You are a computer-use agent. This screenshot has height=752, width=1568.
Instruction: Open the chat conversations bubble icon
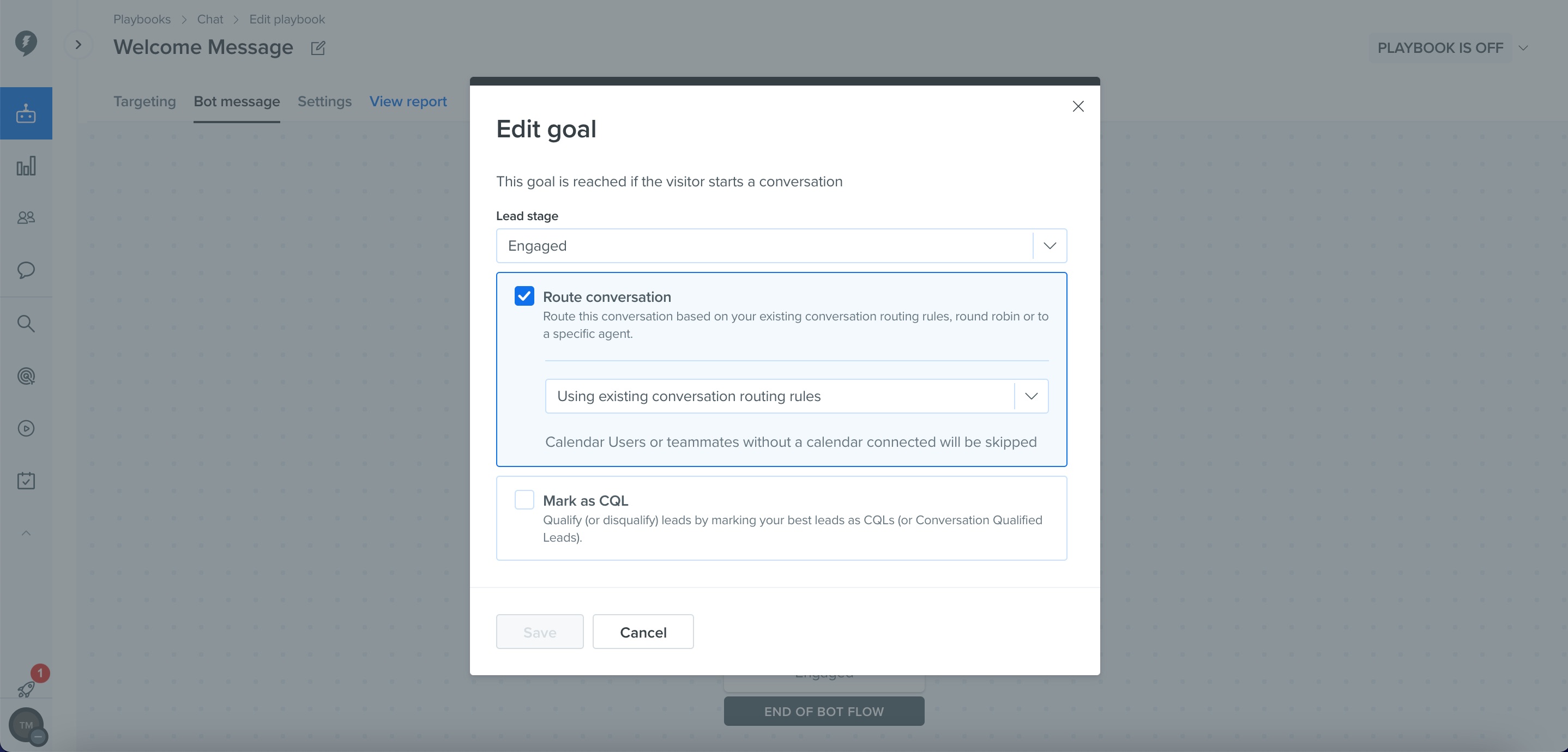26,270
